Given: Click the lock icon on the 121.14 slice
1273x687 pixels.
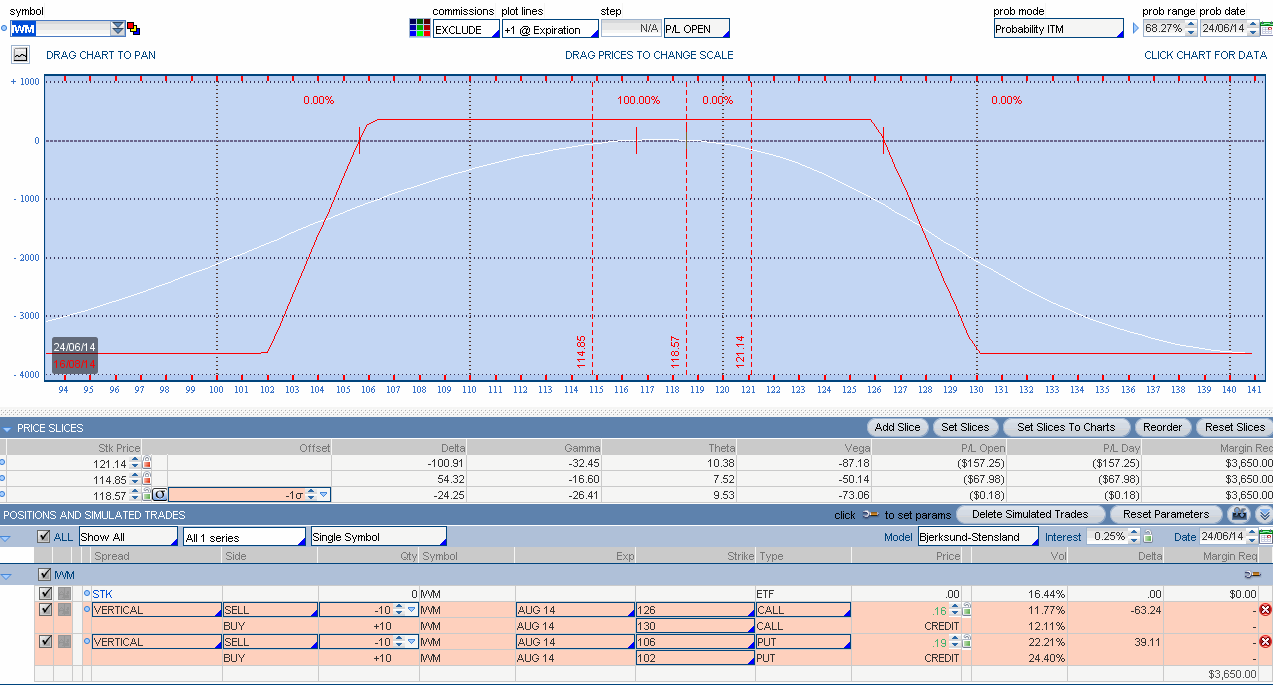Looking at the screenshot, I should coord(147,463).
